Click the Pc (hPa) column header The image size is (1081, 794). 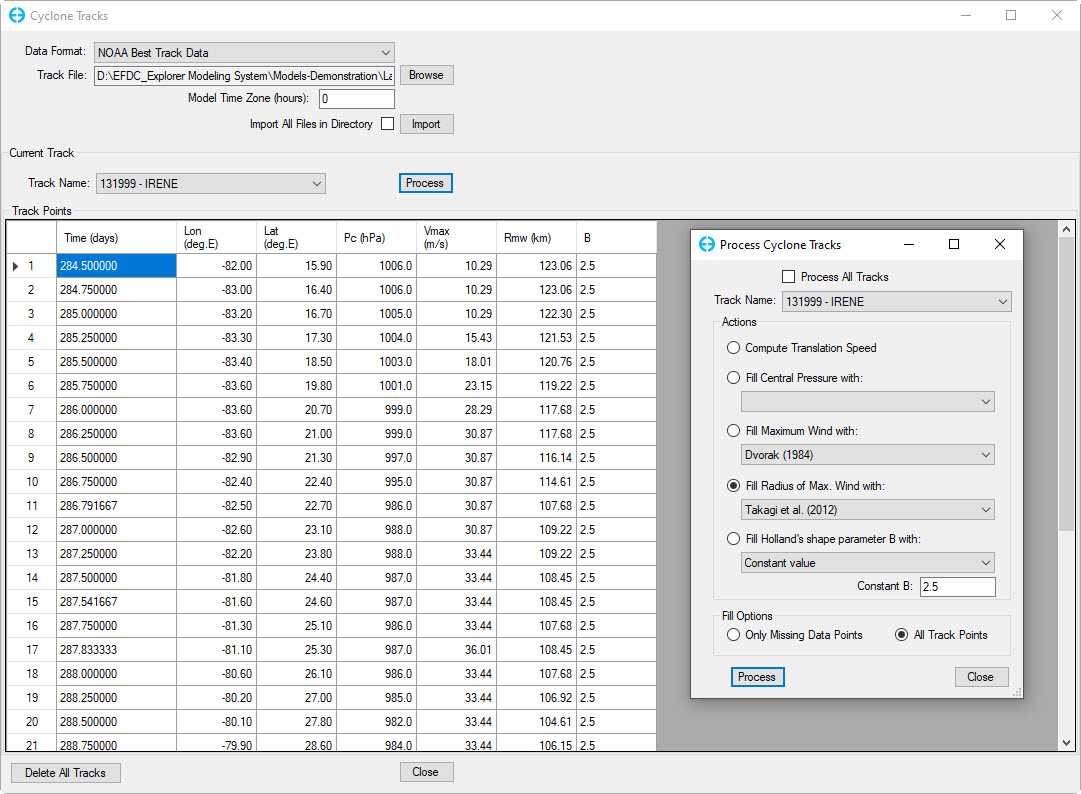(x=376, y=238)
